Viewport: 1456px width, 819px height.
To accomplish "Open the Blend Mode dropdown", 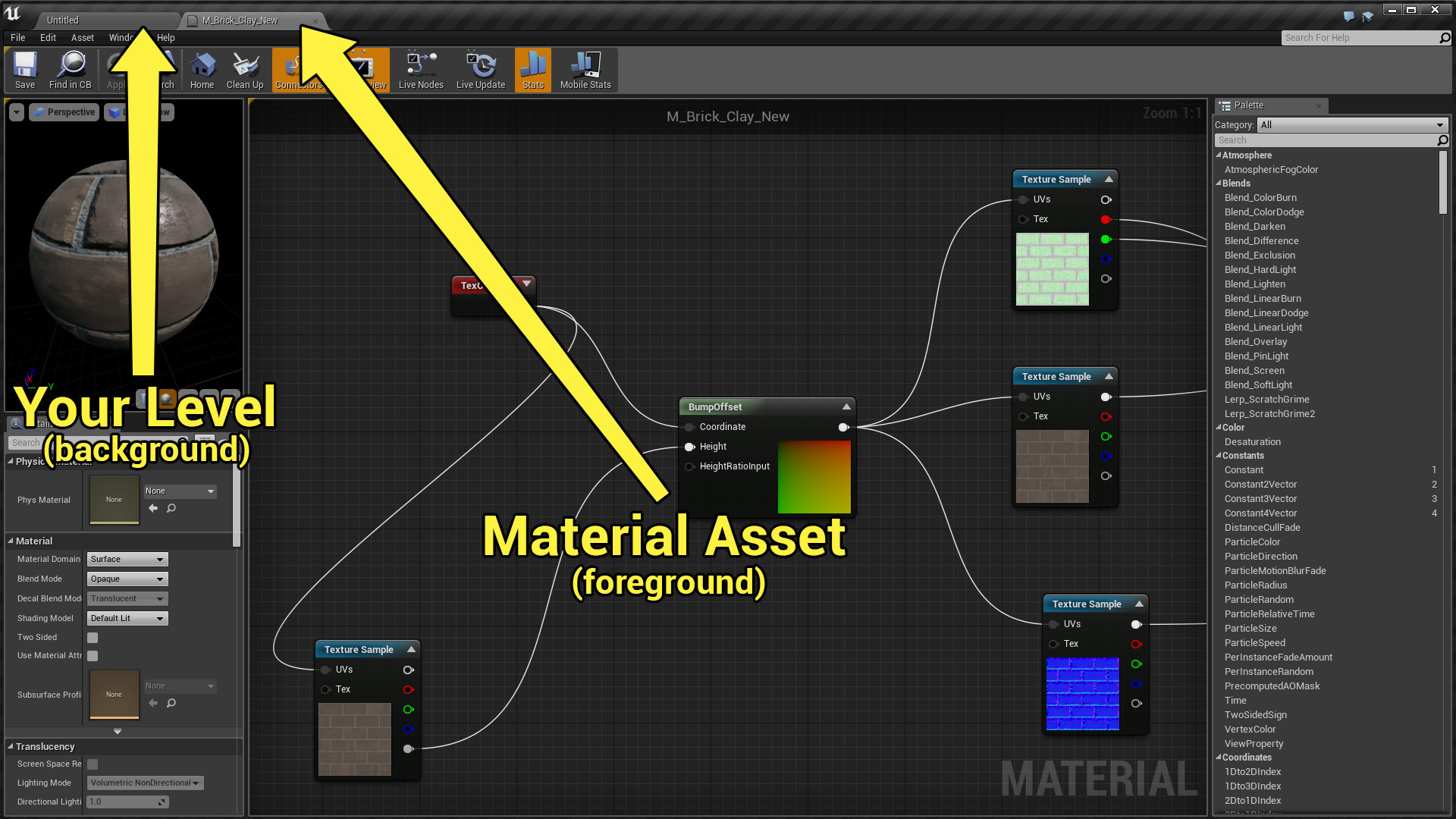I will (x=127, y=579).
